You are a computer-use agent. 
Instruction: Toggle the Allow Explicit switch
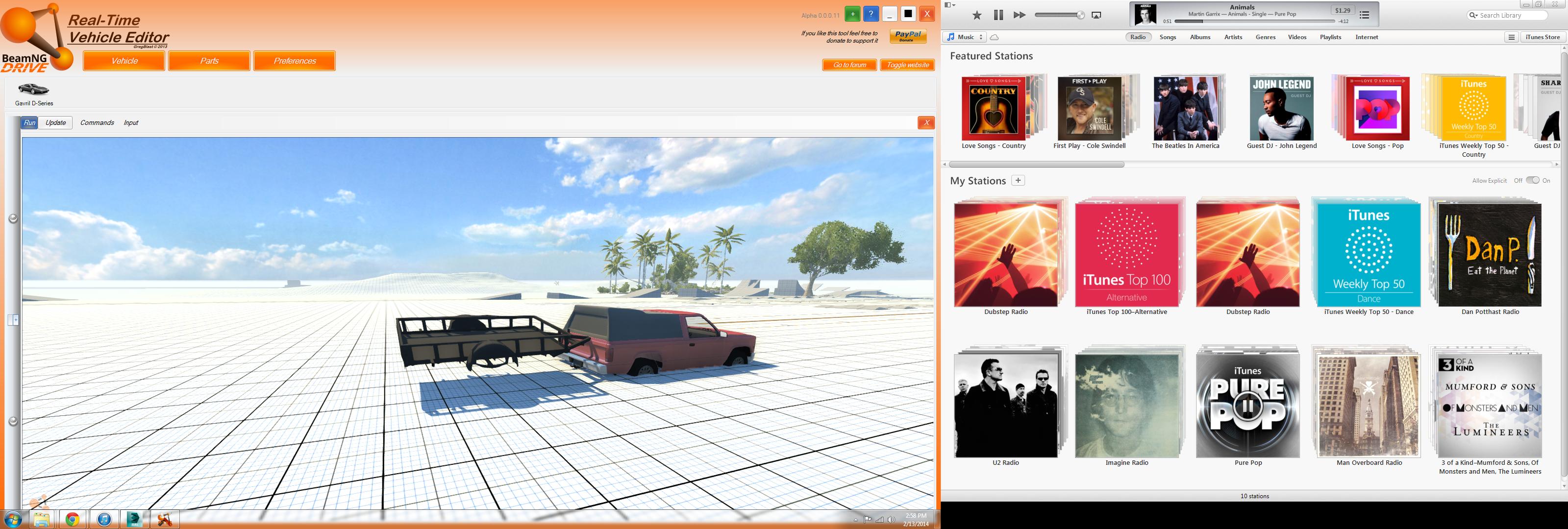[x=1532, y=180]
